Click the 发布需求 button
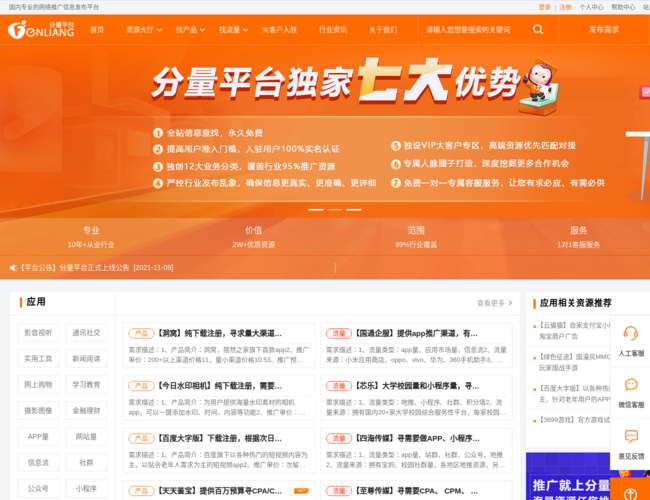Image resolution: width=650 pixels, height=500 pixels. click(x=603, y=30)
